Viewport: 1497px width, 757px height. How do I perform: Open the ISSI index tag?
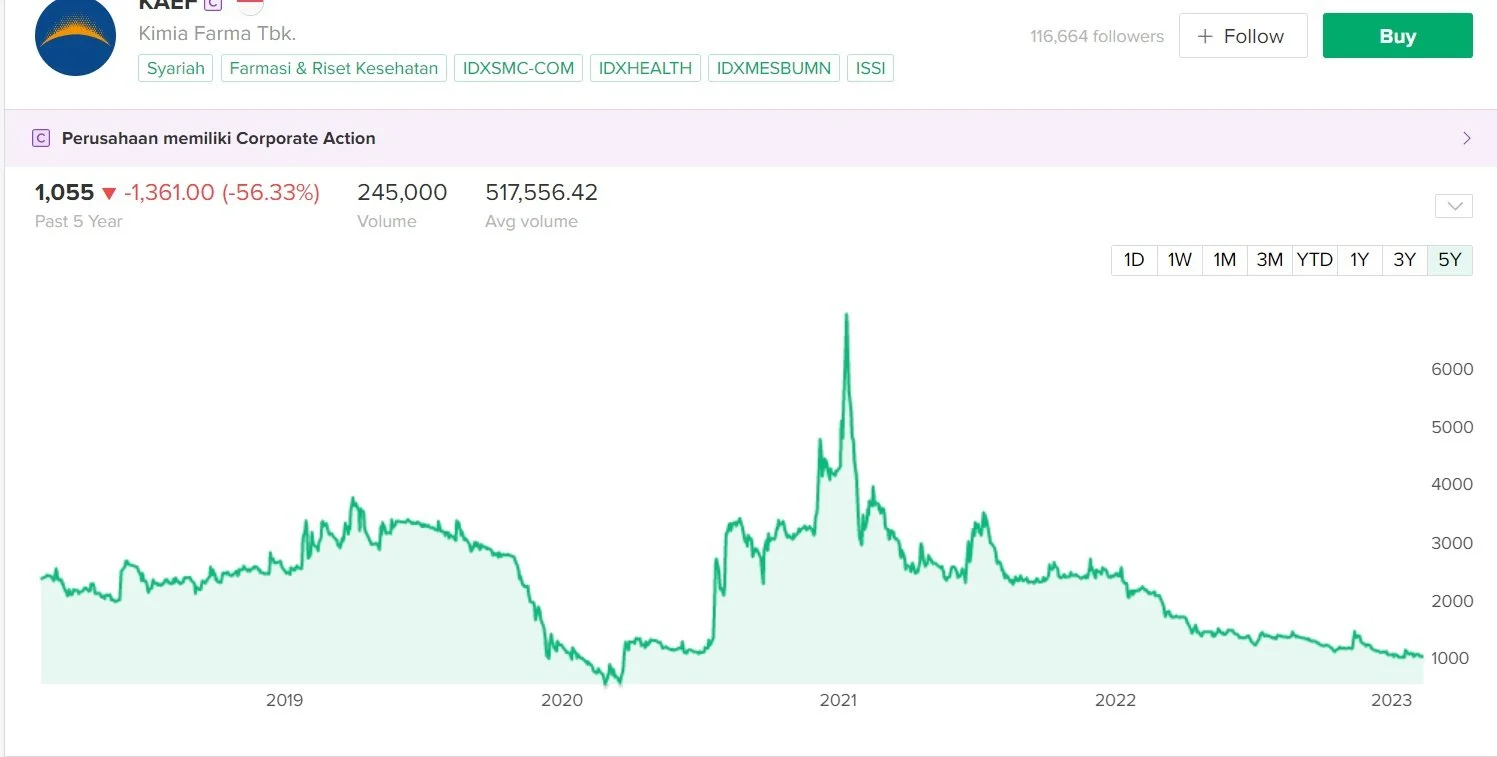(x=871, y=68)
